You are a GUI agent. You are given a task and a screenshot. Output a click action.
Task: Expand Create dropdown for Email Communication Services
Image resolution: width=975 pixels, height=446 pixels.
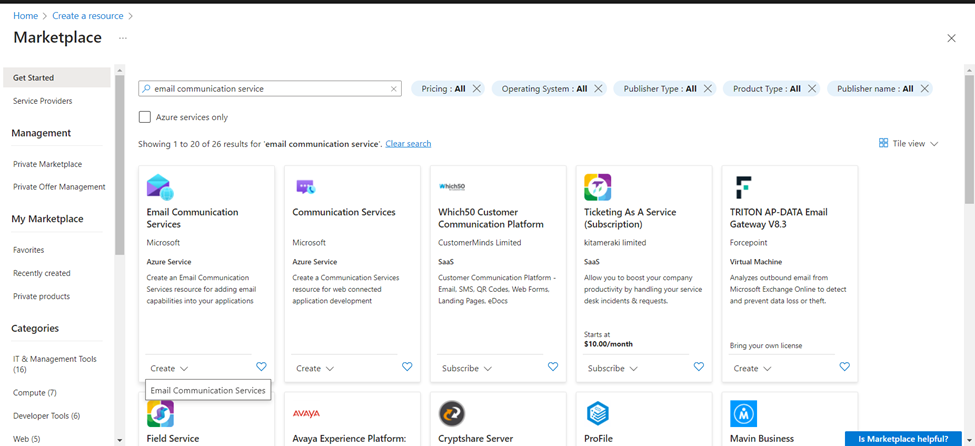tap(169, 368)
